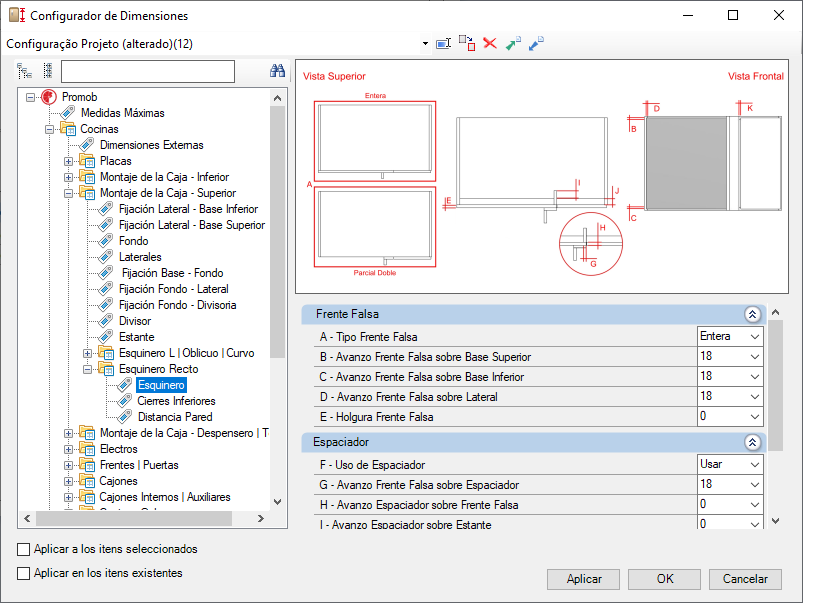Collapse the Espaciador section
The height and width of the screenshot is (612, 813).
click(752, 442)
